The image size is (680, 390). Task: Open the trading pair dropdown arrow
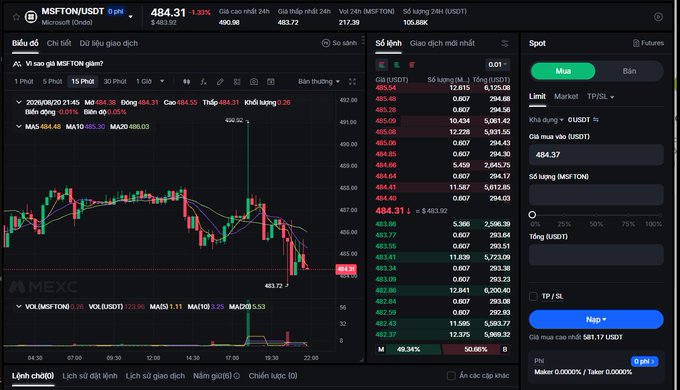click(131, 17)
